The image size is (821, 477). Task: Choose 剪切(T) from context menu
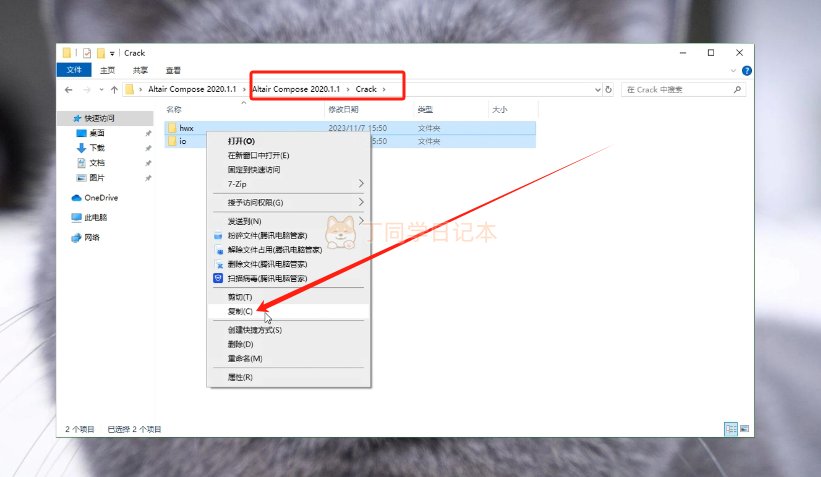(x=289, y=297)
